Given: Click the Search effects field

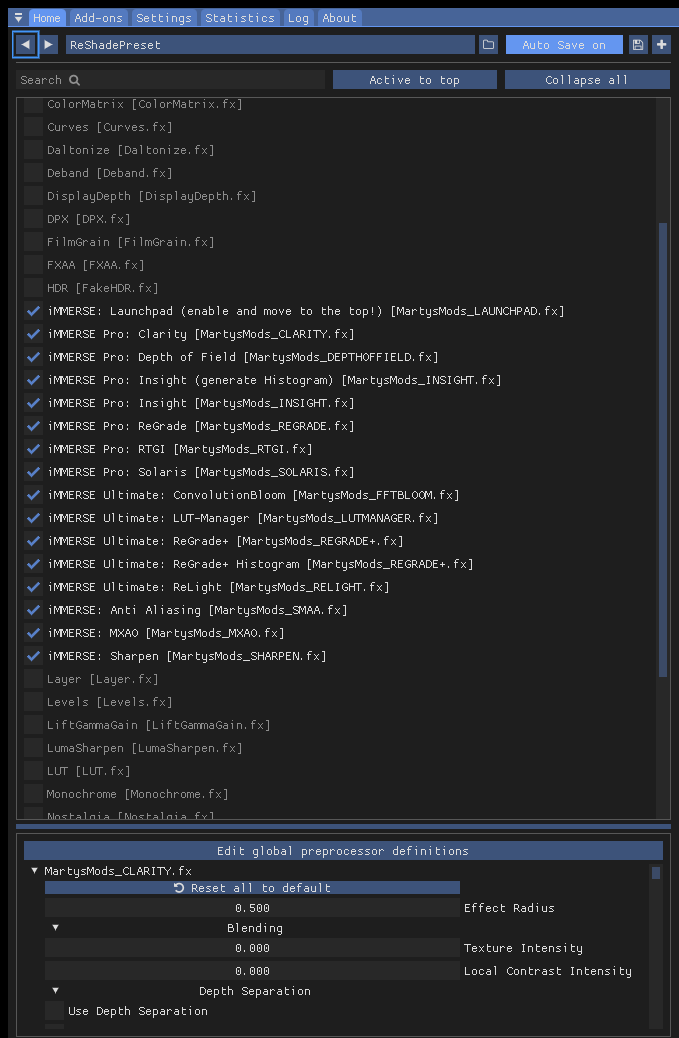Looking at the screenshot, I should pyautogui.click(x=170, y=80).
